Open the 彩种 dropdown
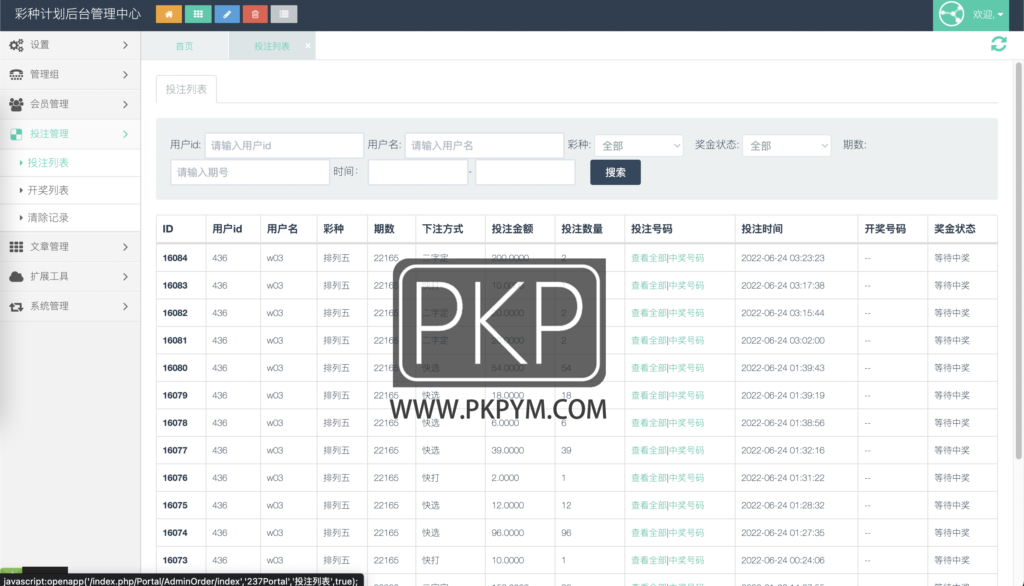 click(x=639, y=146)
